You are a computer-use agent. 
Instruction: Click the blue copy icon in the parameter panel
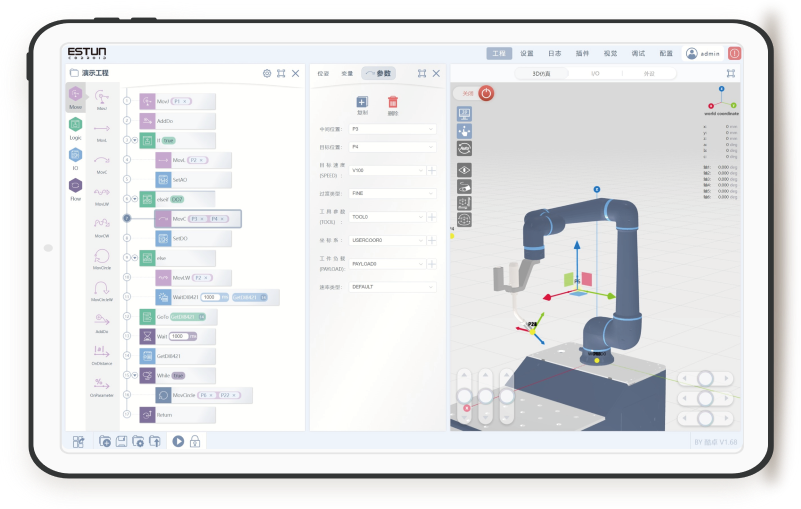362,102
